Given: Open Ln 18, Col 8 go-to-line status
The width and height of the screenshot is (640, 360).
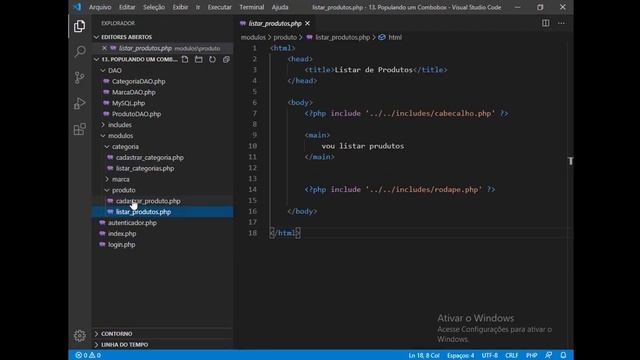Looking at the screenshot, I should point(424,355).
